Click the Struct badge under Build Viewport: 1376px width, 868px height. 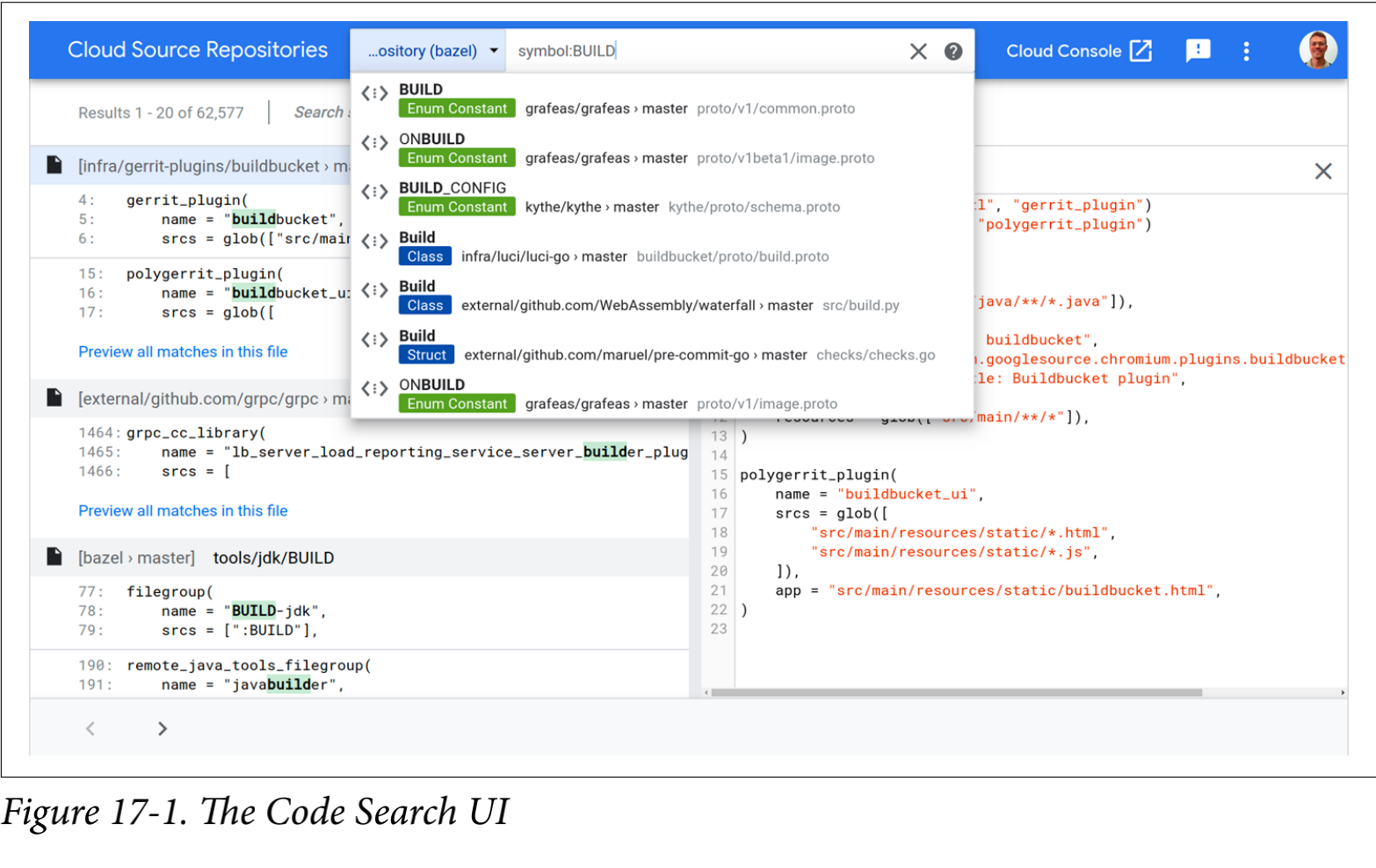point(426,355)
